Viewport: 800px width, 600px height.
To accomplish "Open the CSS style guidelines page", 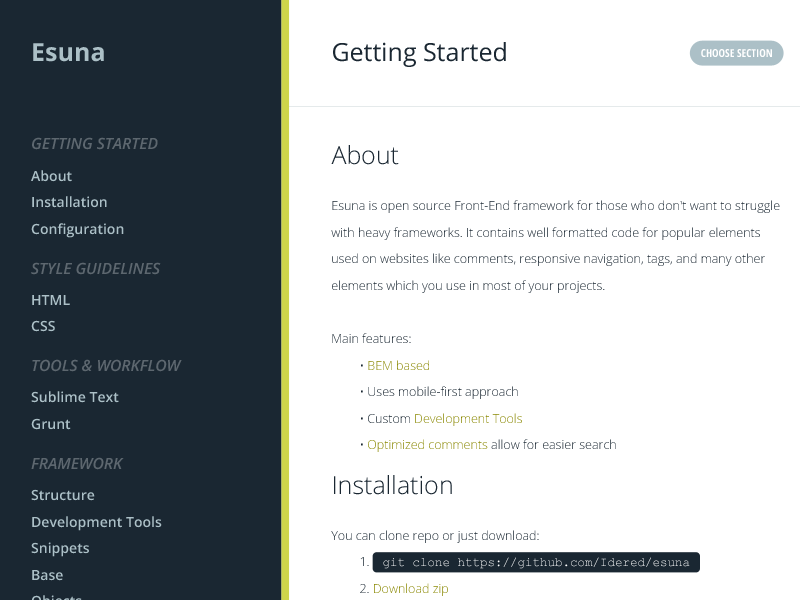I will [43, 325].
